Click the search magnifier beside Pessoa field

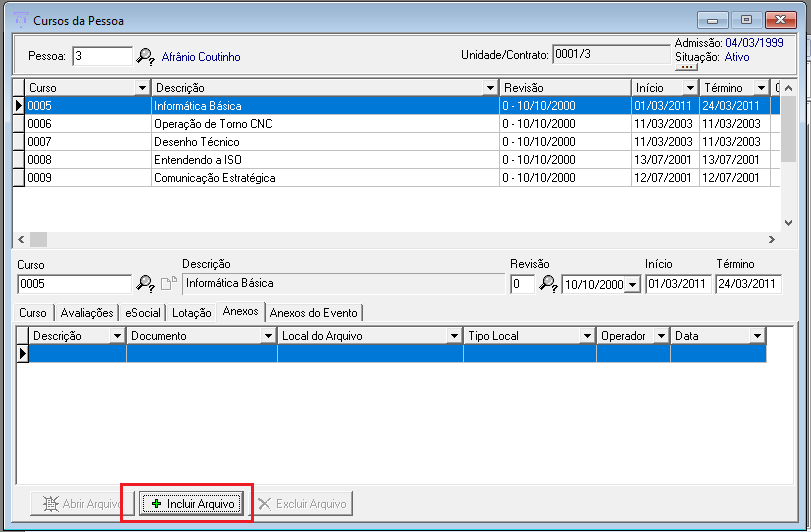pyautogui.click(x=145, y=57)
